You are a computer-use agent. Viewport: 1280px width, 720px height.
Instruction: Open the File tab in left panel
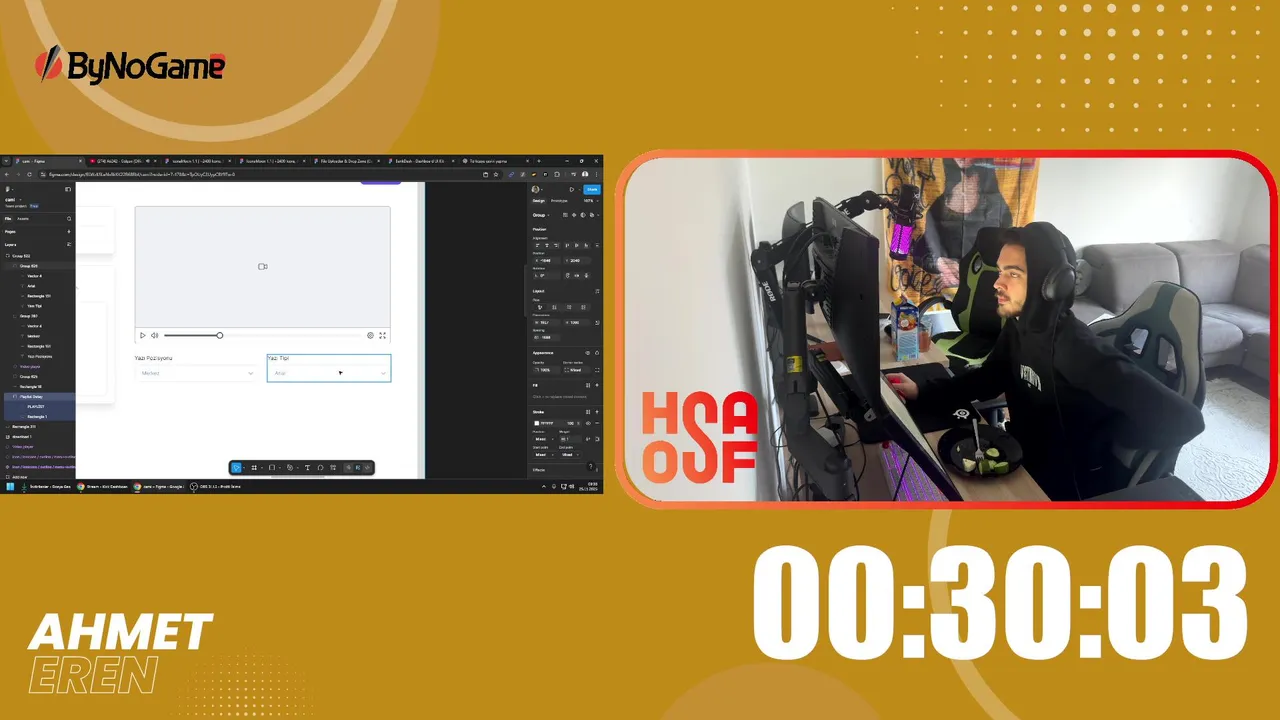(8, 218)
